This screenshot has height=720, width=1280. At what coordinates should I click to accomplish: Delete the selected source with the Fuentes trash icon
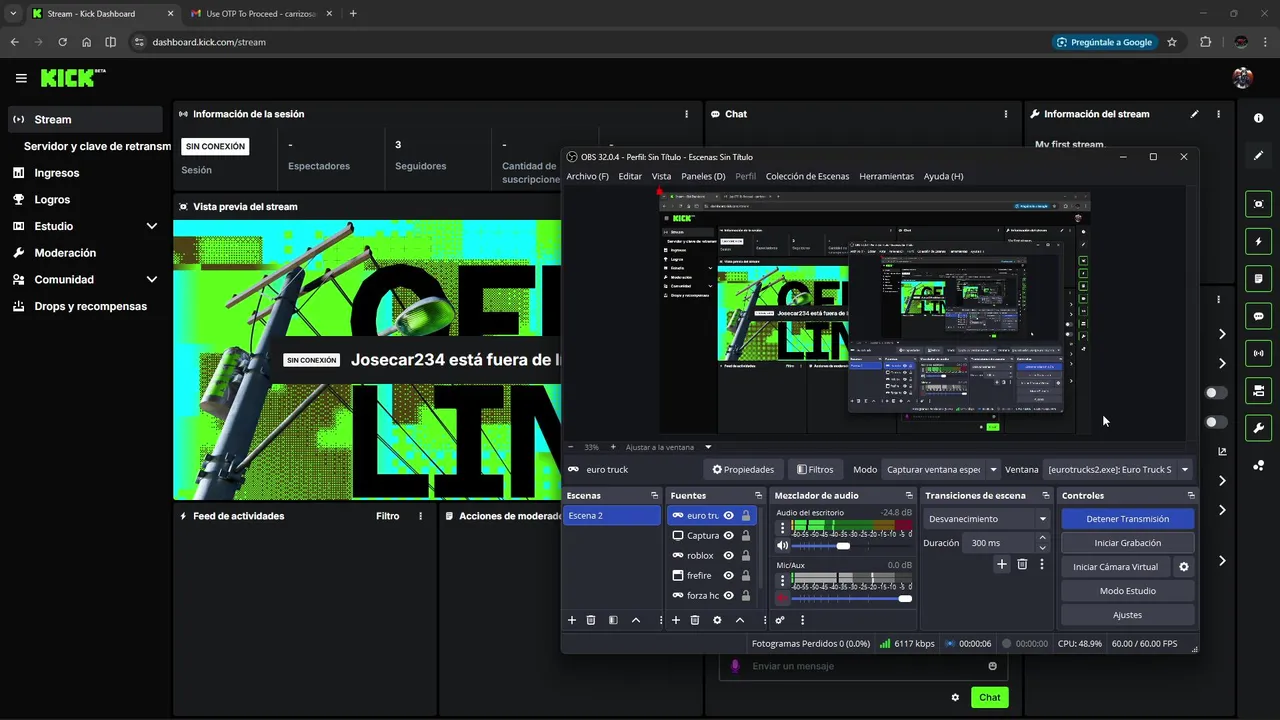coord(695,620)
